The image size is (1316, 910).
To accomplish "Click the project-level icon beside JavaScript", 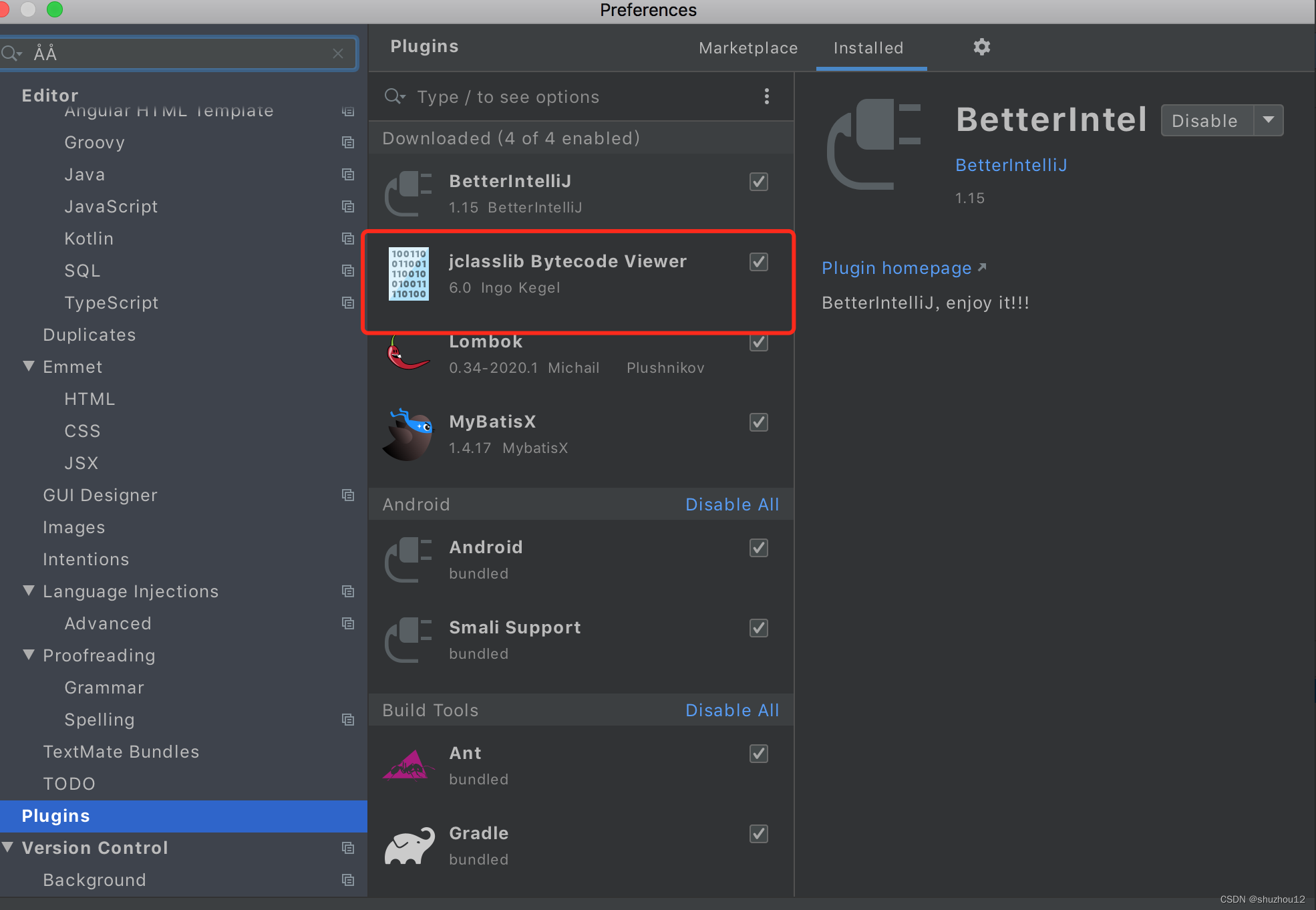I will click(348, 206).
